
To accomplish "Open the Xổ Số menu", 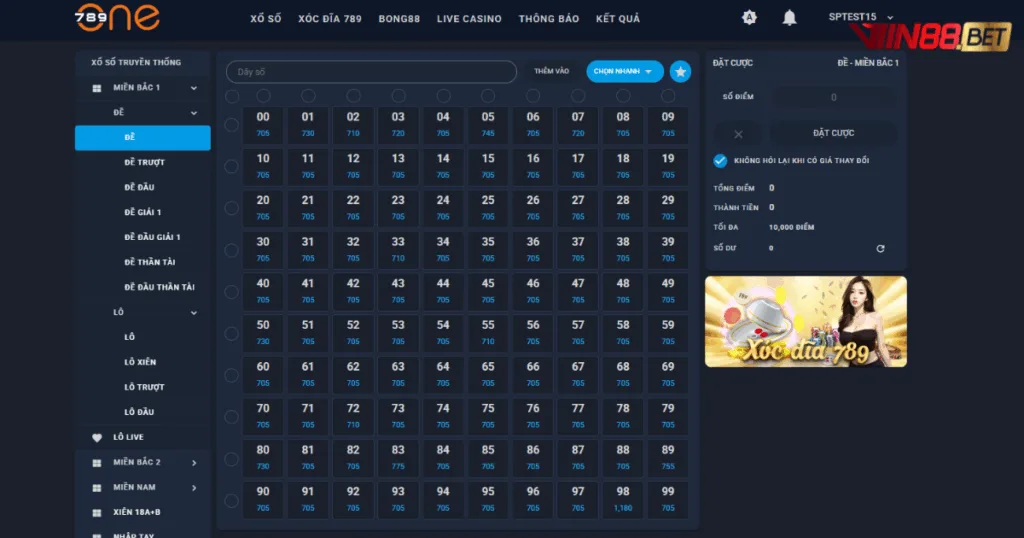I will [x=266, y=19].
